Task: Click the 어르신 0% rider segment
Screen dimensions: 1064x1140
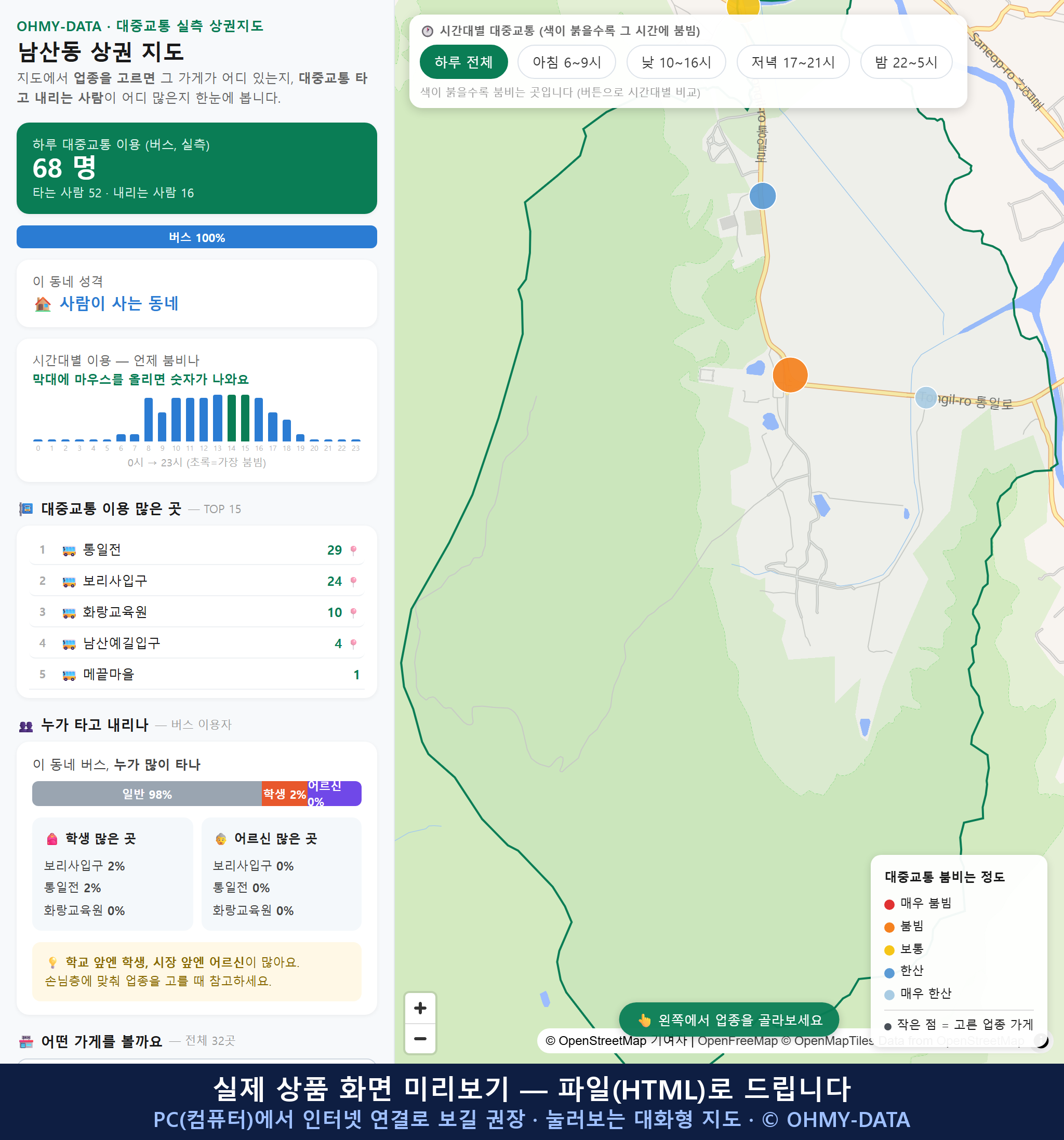Action: [x=334, y=794]
